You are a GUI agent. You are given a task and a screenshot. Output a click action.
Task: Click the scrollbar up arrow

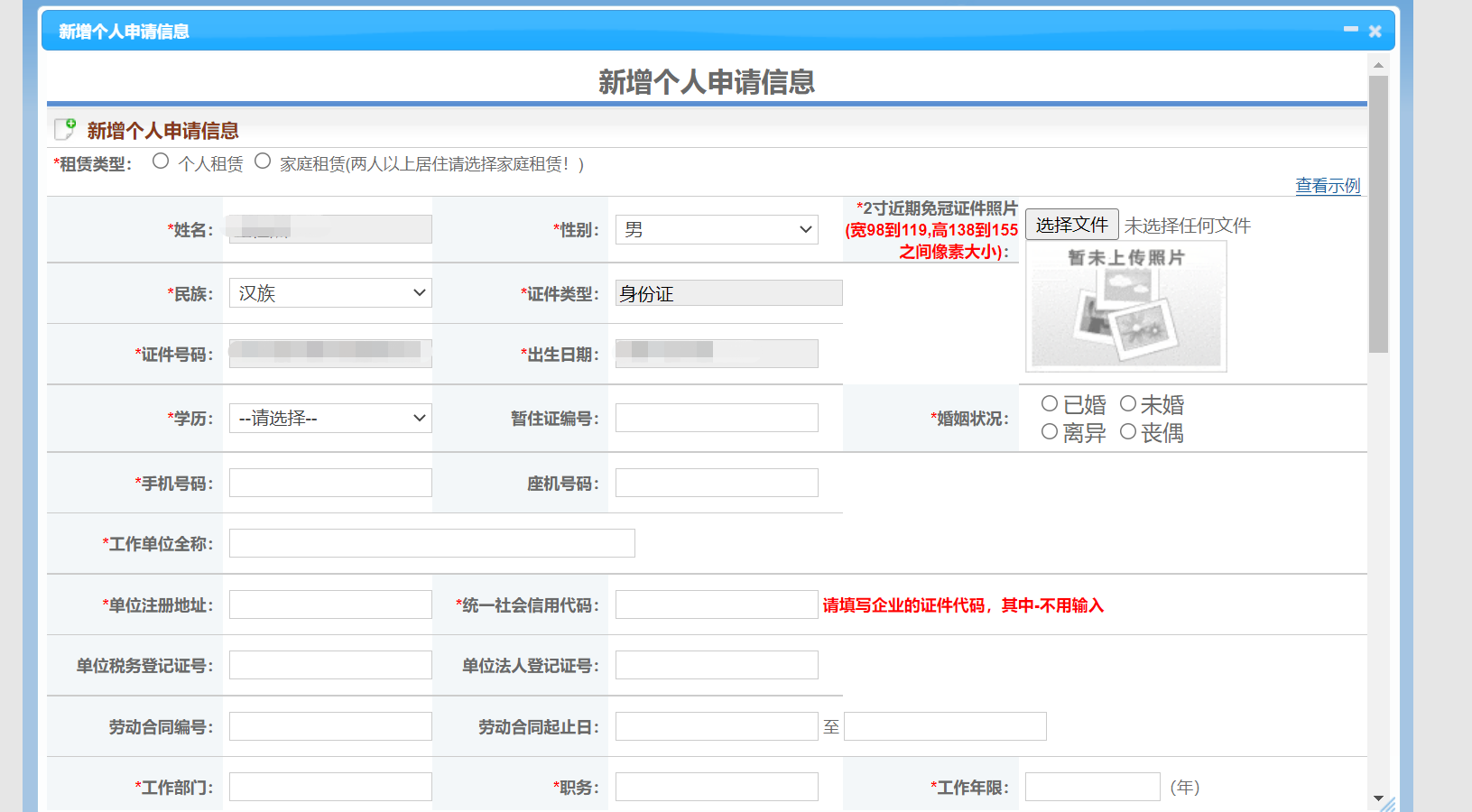tap(1378, 65)
